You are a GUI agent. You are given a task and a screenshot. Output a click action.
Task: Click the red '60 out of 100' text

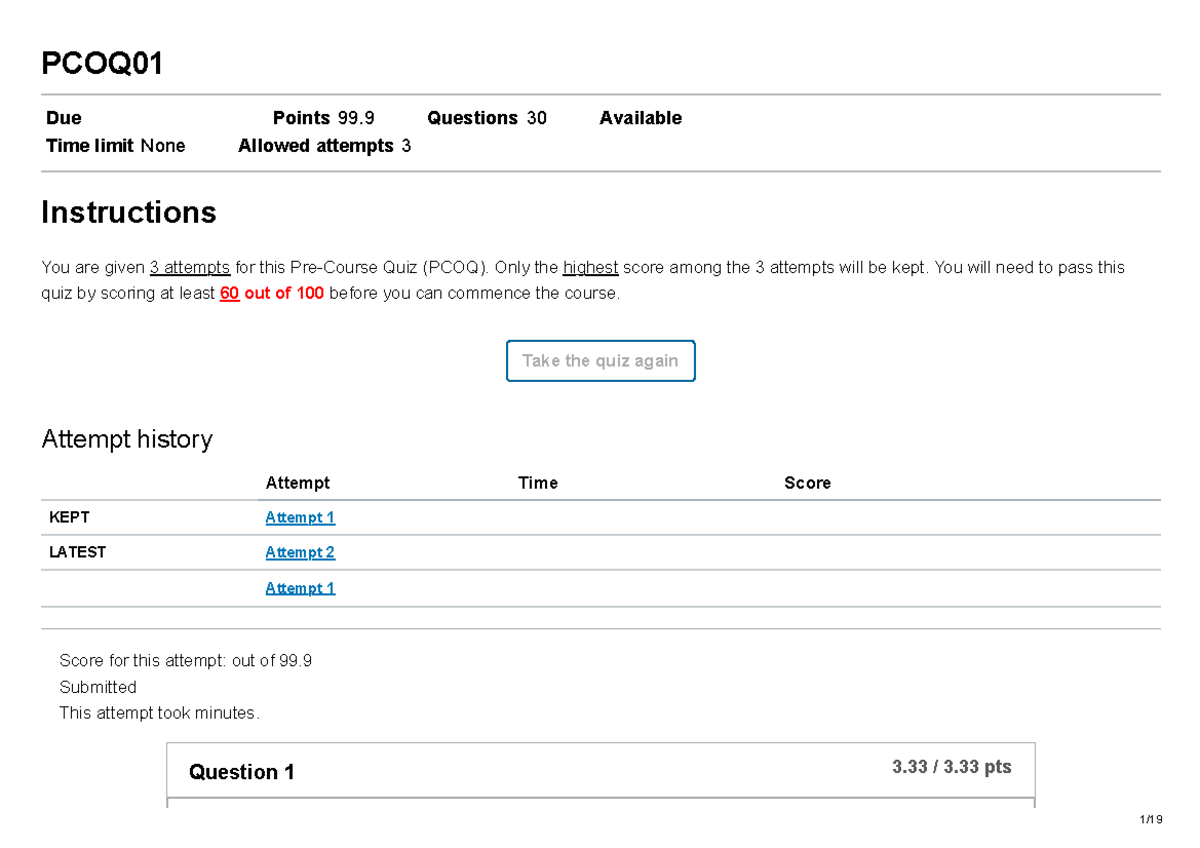[272, 294]
